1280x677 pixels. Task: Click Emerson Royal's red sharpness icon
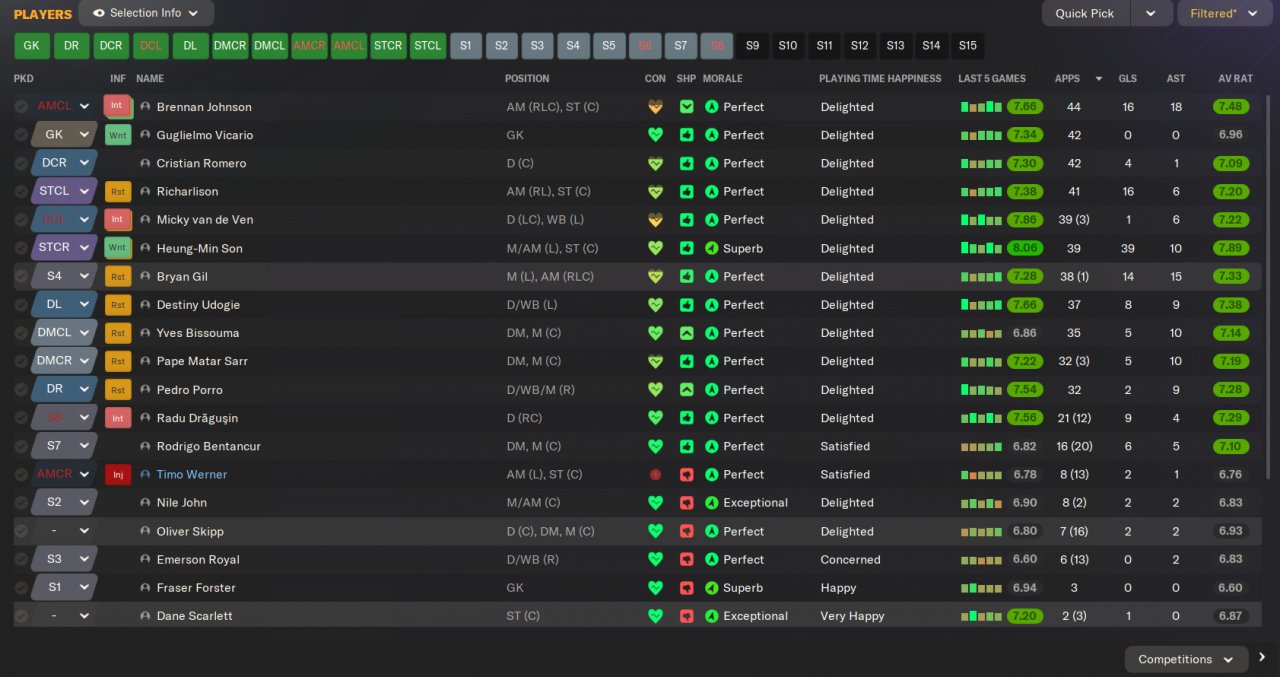coord(686,560)
